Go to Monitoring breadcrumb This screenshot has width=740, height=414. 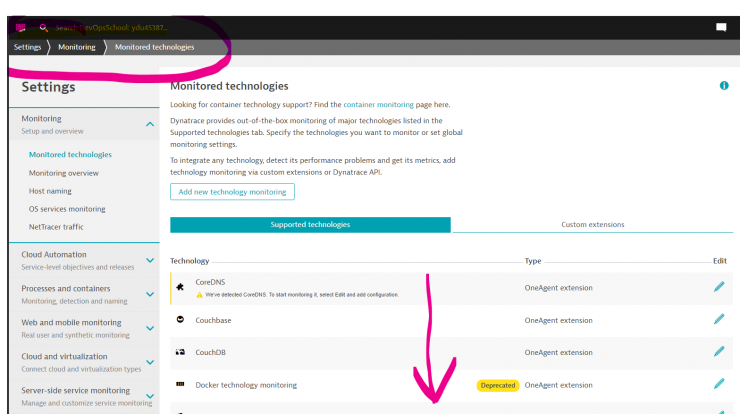click(x=76, y=47)
